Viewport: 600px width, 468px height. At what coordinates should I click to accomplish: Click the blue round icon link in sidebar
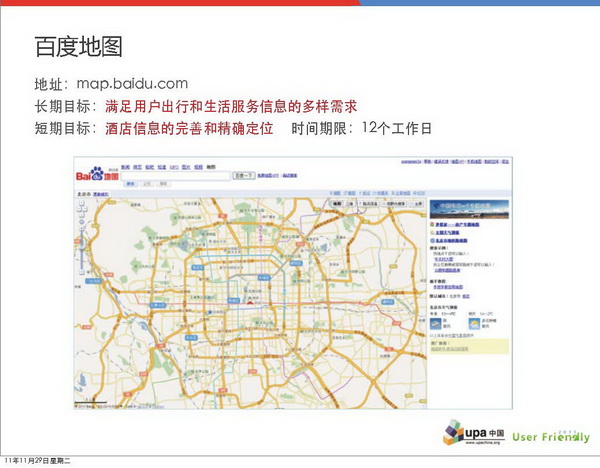point(432,241)
